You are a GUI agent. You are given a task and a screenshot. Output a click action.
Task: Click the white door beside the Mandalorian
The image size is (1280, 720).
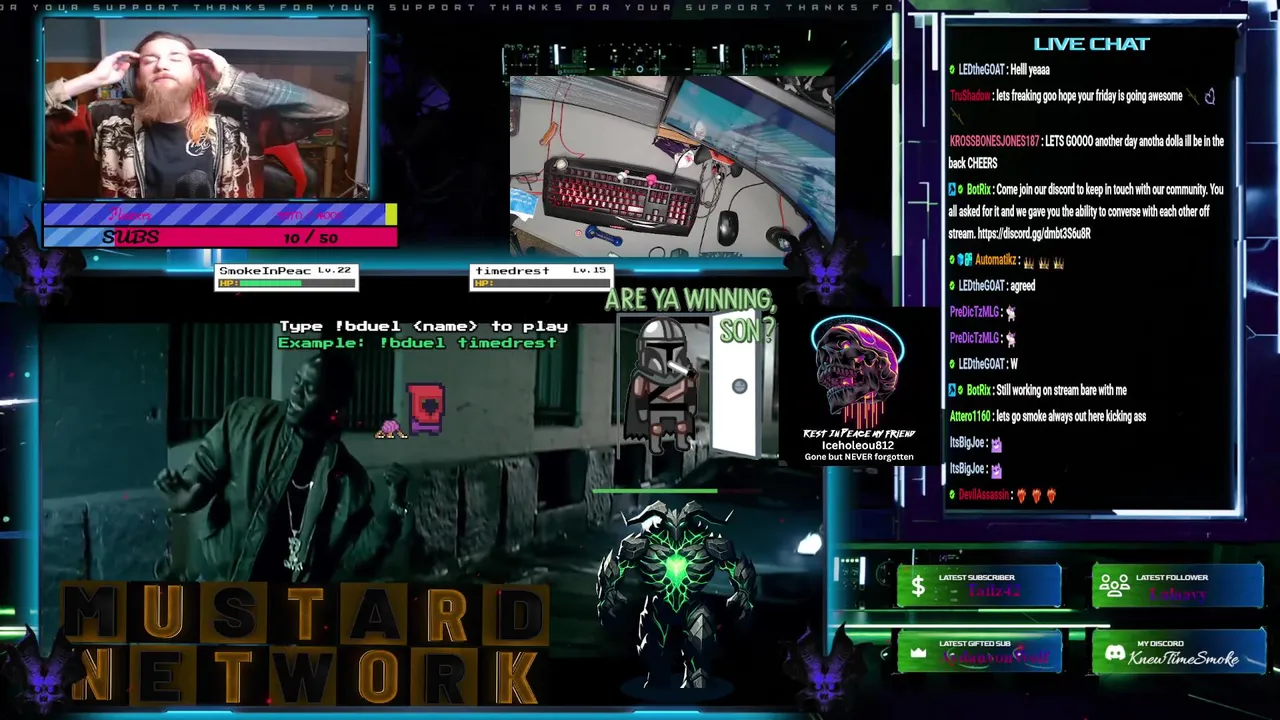737,384
